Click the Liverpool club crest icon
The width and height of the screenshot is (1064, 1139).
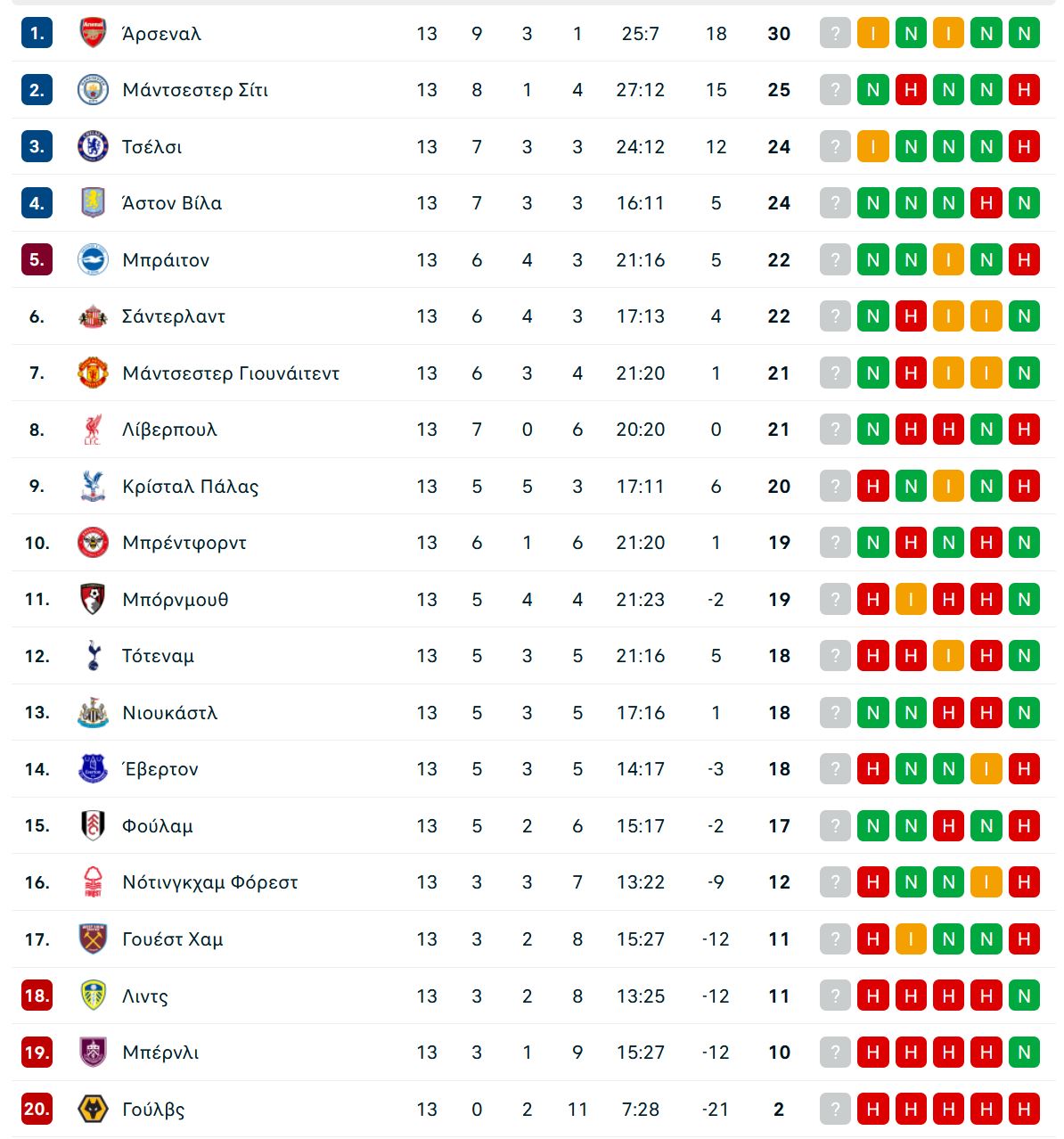[x=93, y=430]
